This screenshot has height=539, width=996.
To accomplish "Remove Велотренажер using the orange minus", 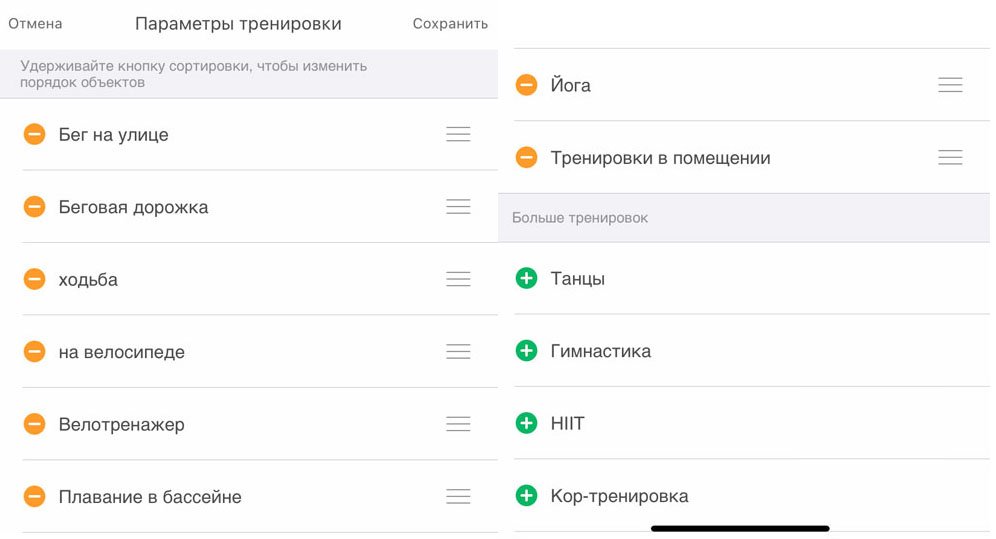I will [x=34, y=423].
